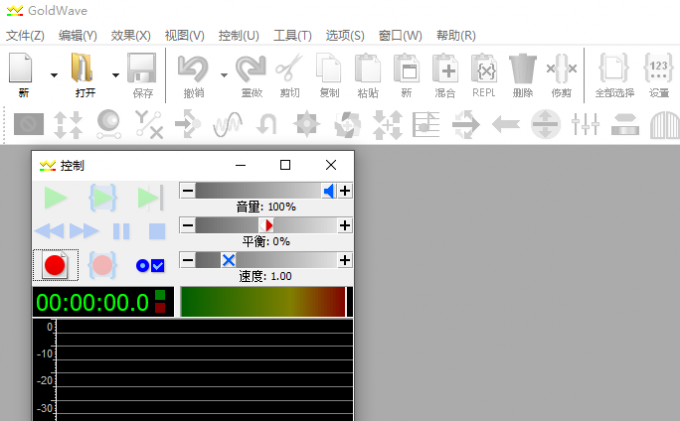
Task: Expand the 撤销 undo history dropdown arrow
Action: (x=224, y=75)
